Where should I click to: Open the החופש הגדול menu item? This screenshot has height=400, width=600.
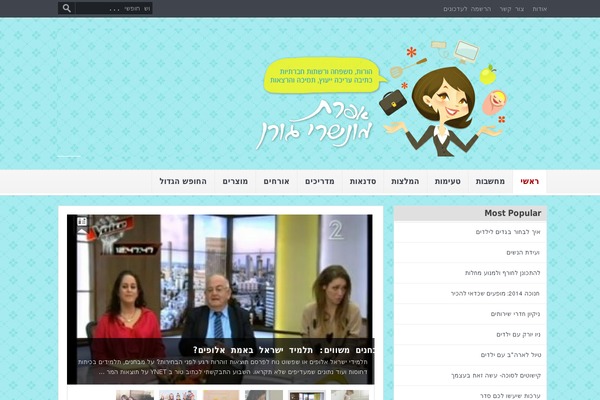[183, 181]
